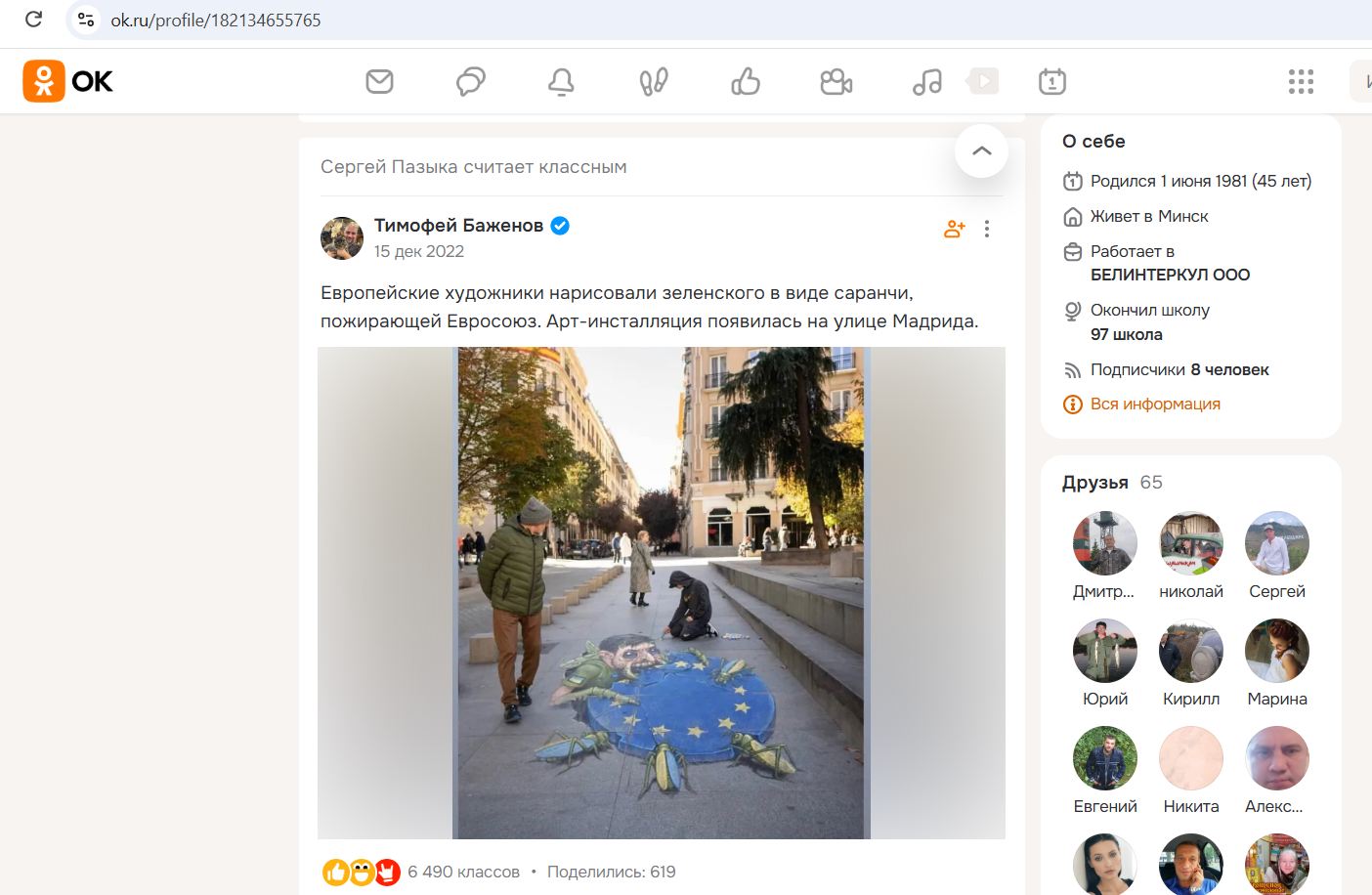Subscribe to Тимофей Баженов with add-person icon
The width and height of the screenshot is (1372, 895).
955,229
